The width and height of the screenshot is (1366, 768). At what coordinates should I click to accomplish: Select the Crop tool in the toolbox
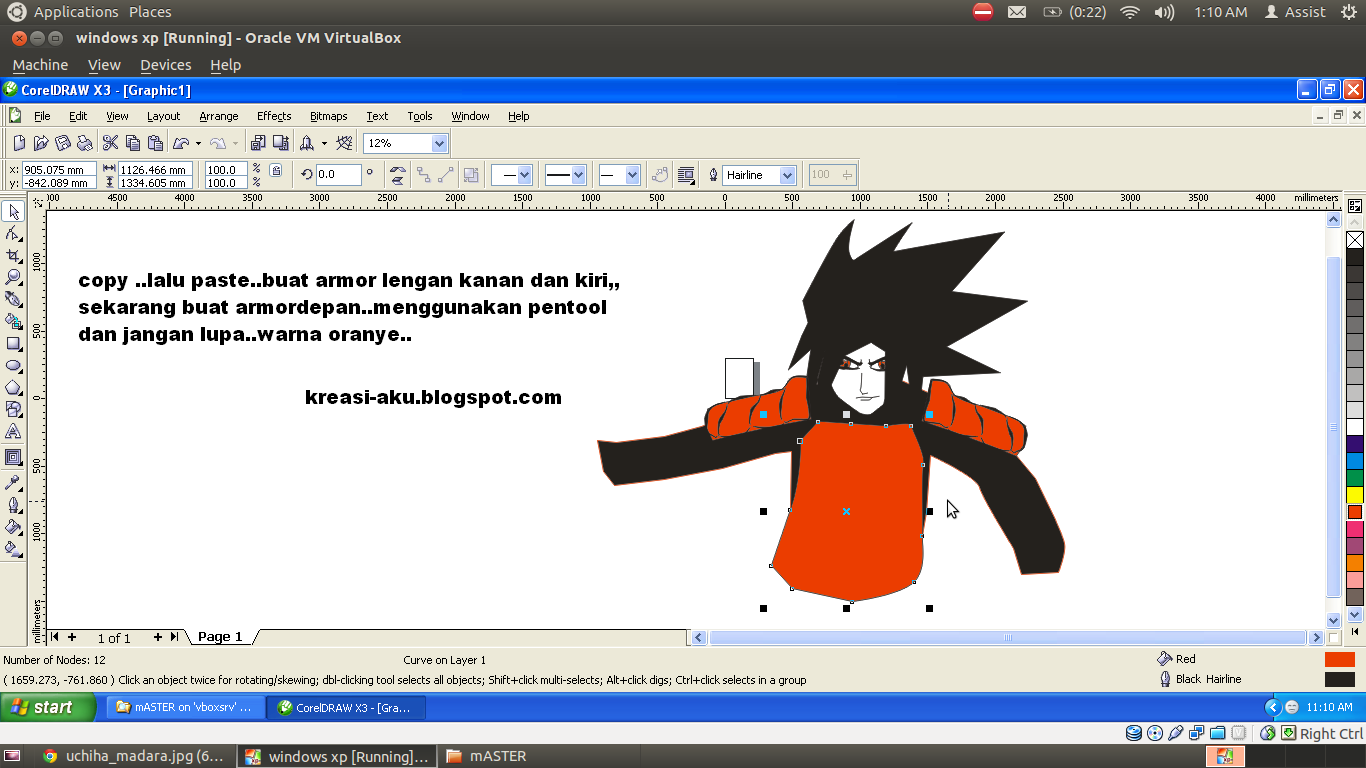click(x=13, y=255)
